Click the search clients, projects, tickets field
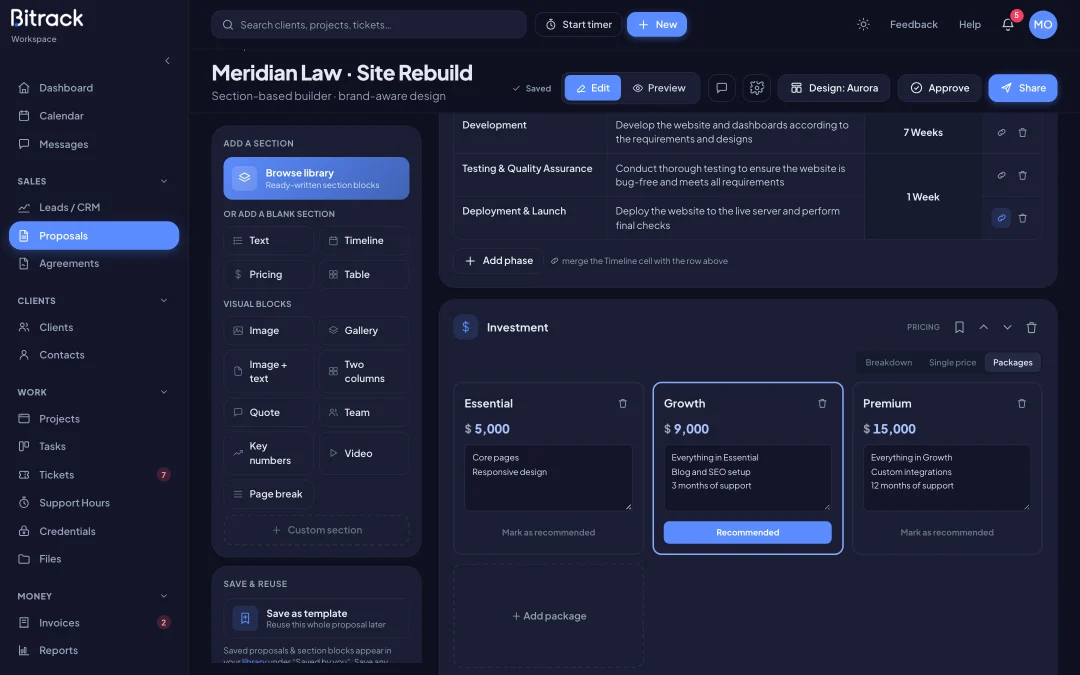 (368, 24)
